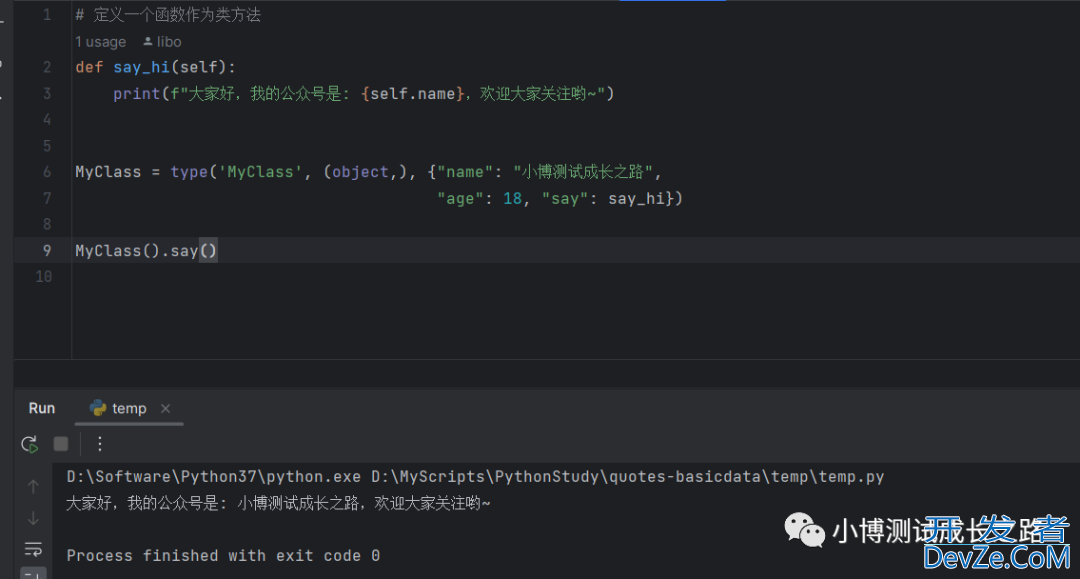Click the self.name expression in f-string
Screen dimensions: 1080x579
pos(413,94)
